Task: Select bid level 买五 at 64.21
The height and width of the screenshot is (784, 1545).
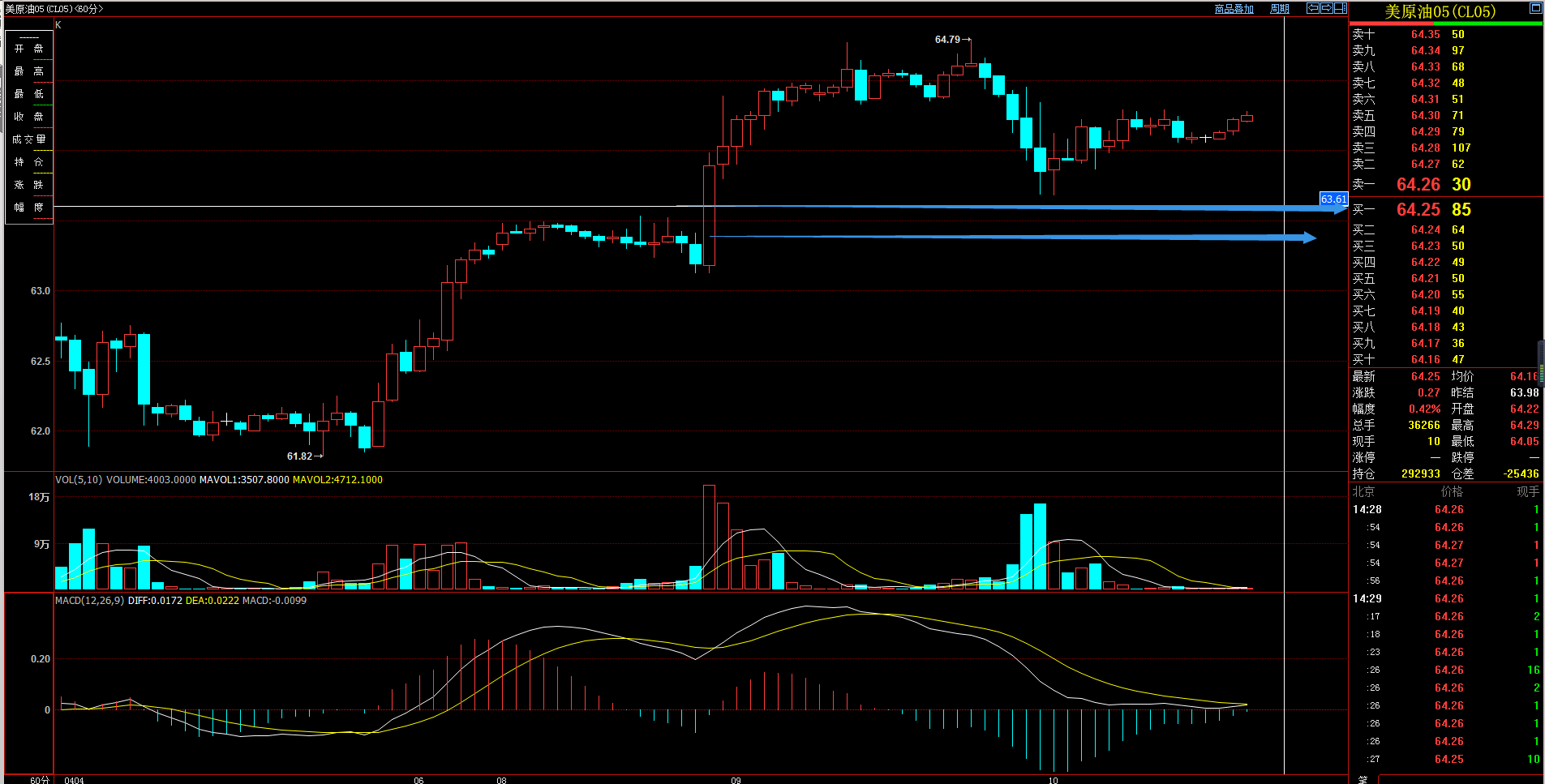Action: tap(1446, 278)
